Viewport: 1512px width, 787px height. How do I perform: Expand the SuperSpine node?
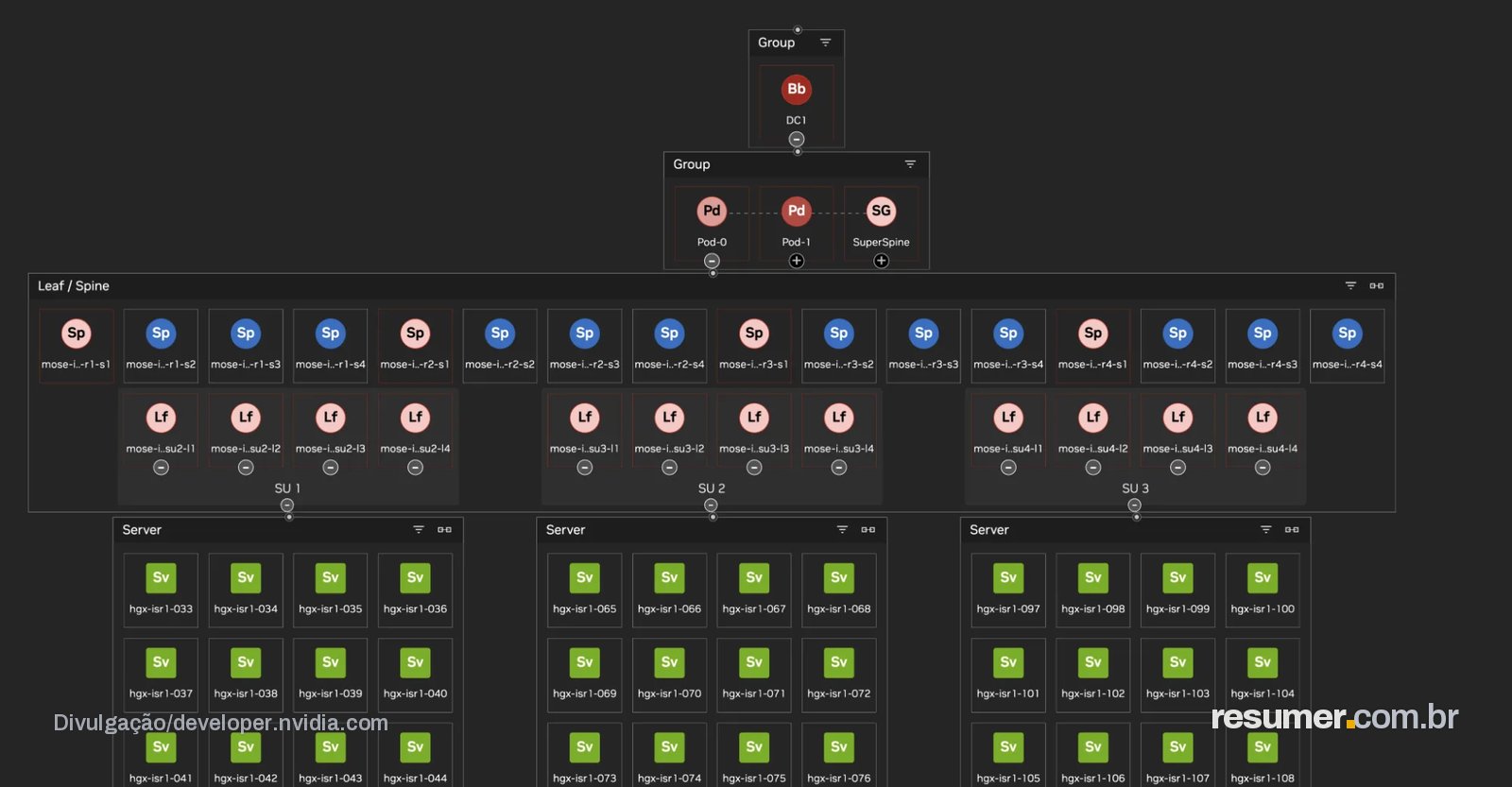(881, 261)
